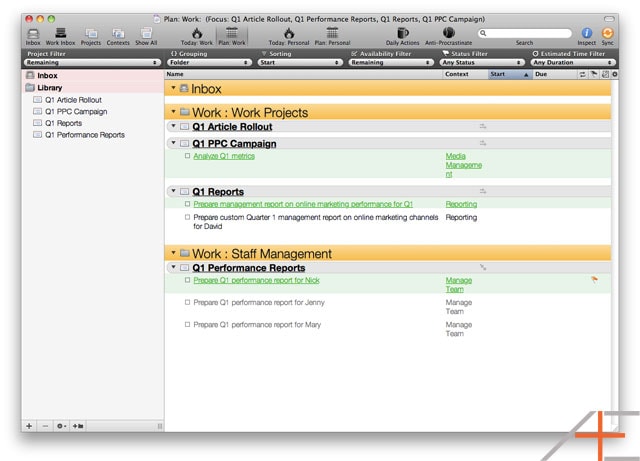Click the add folder button in sidebar
The width and height of the screenshot is (640, 461).
coord(78,426)
